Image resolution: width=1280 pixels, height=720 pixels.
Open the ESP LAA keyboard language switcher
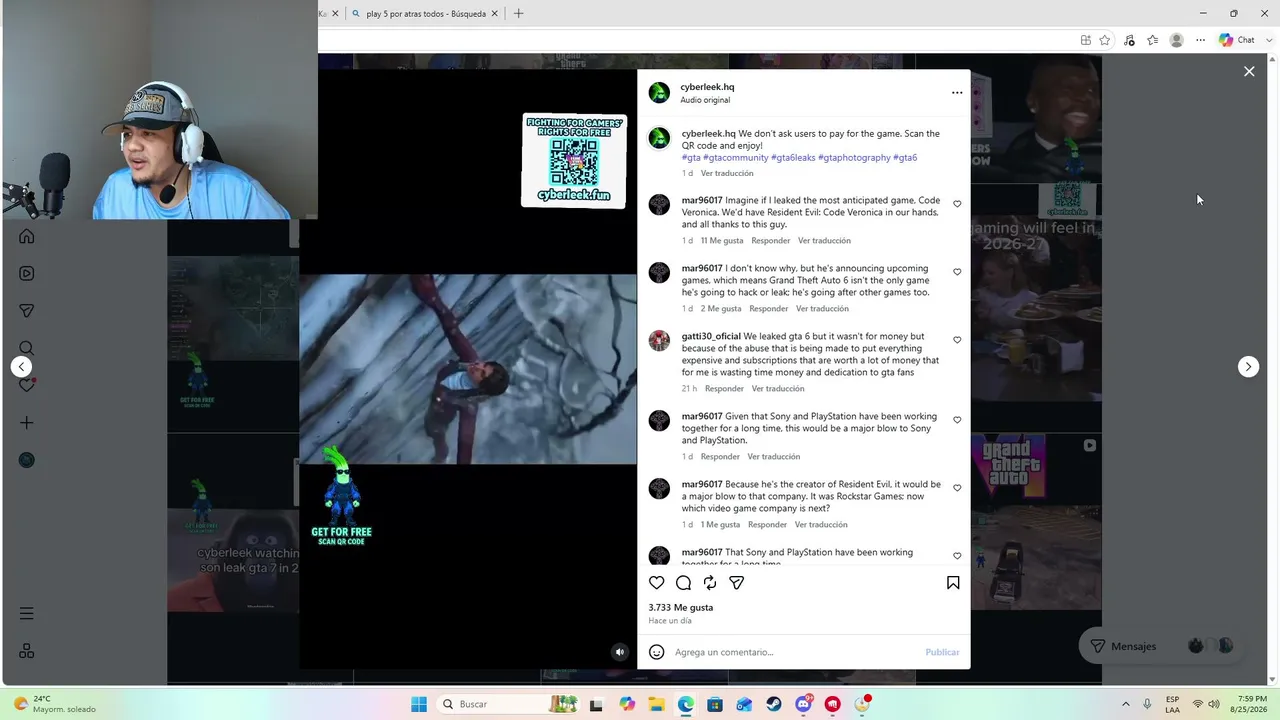coord(1172,704)
